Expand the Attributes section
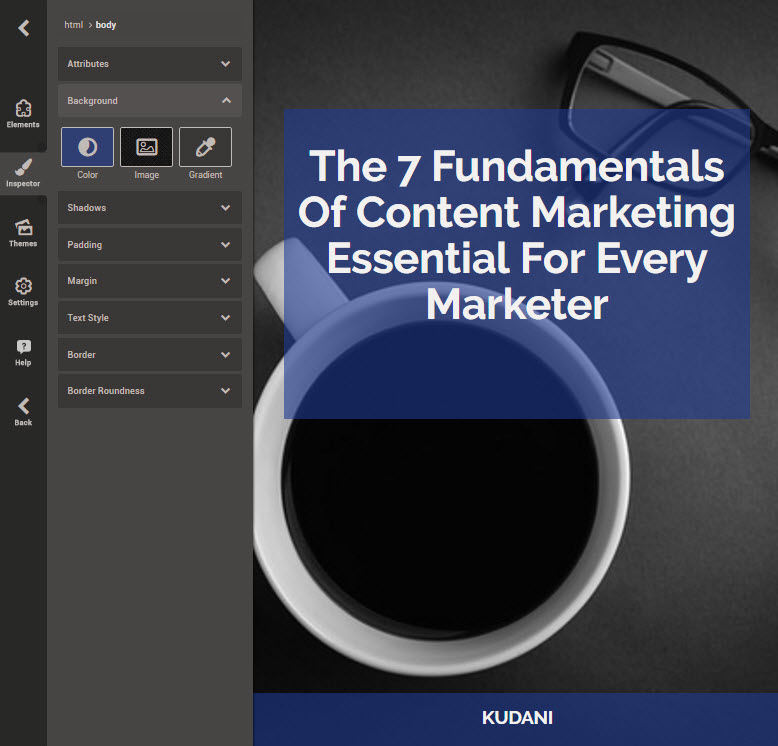Image resolution: width=778 pixels, height=746 pixels. [150, 64]
